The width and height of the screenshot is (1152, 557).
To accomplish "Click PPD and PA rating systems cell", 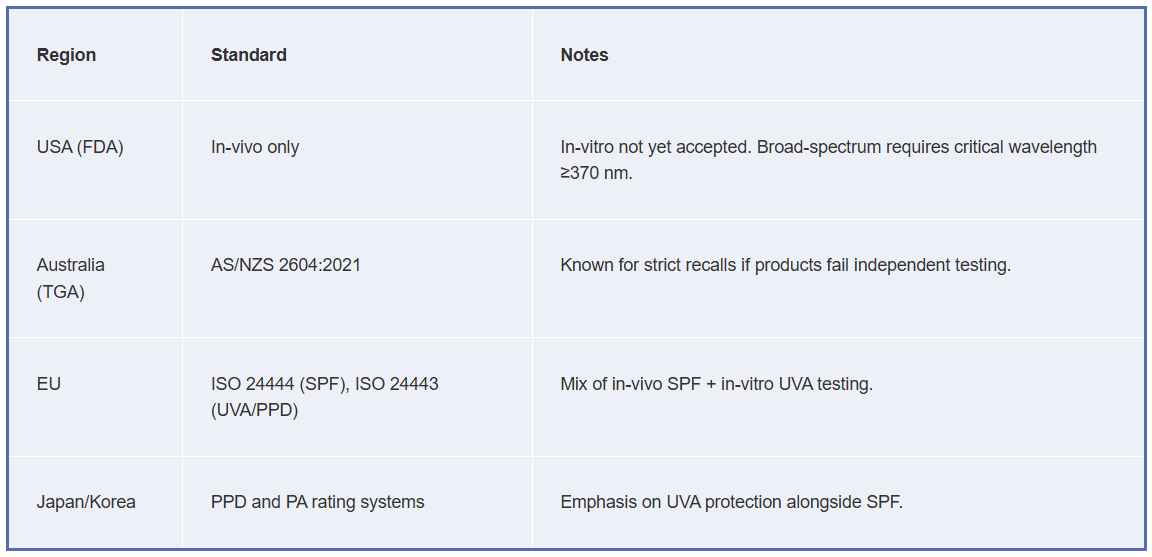I will click(x=317, y=502).
